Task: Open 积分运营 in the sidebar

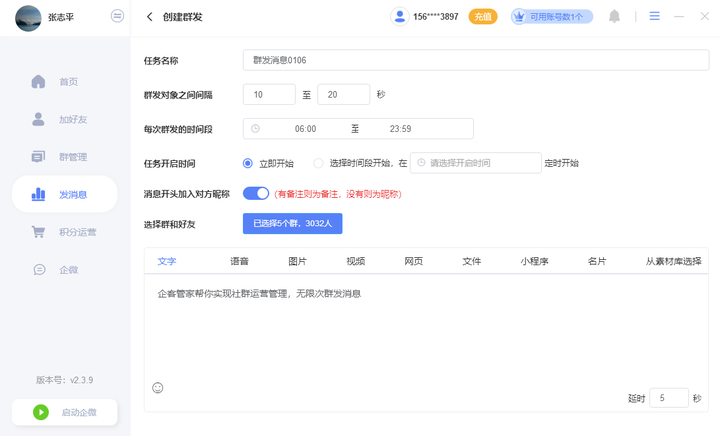Action: pyautogui.click(x=78, y=232)
